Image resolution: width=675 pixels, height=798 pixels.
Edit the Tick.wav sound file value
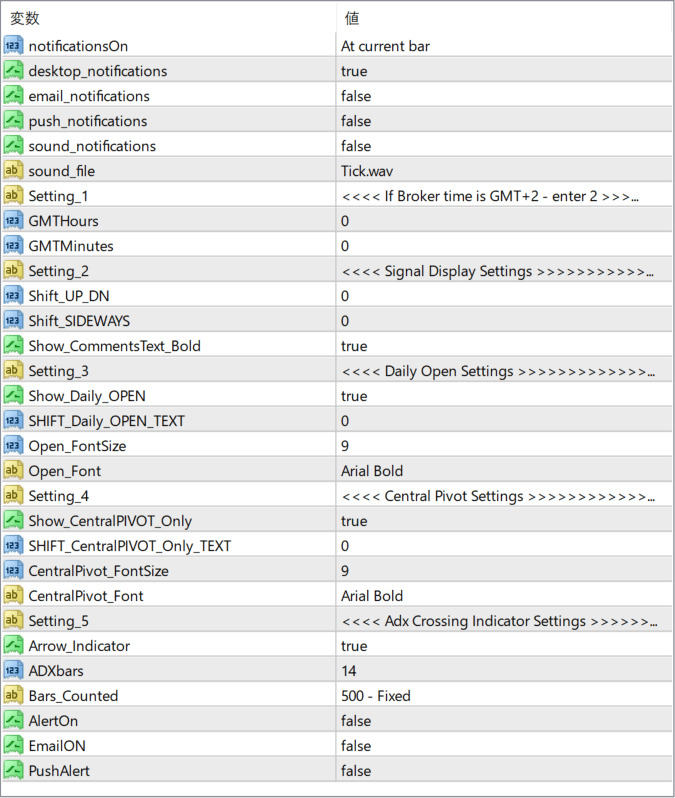(x=366, y=171)
